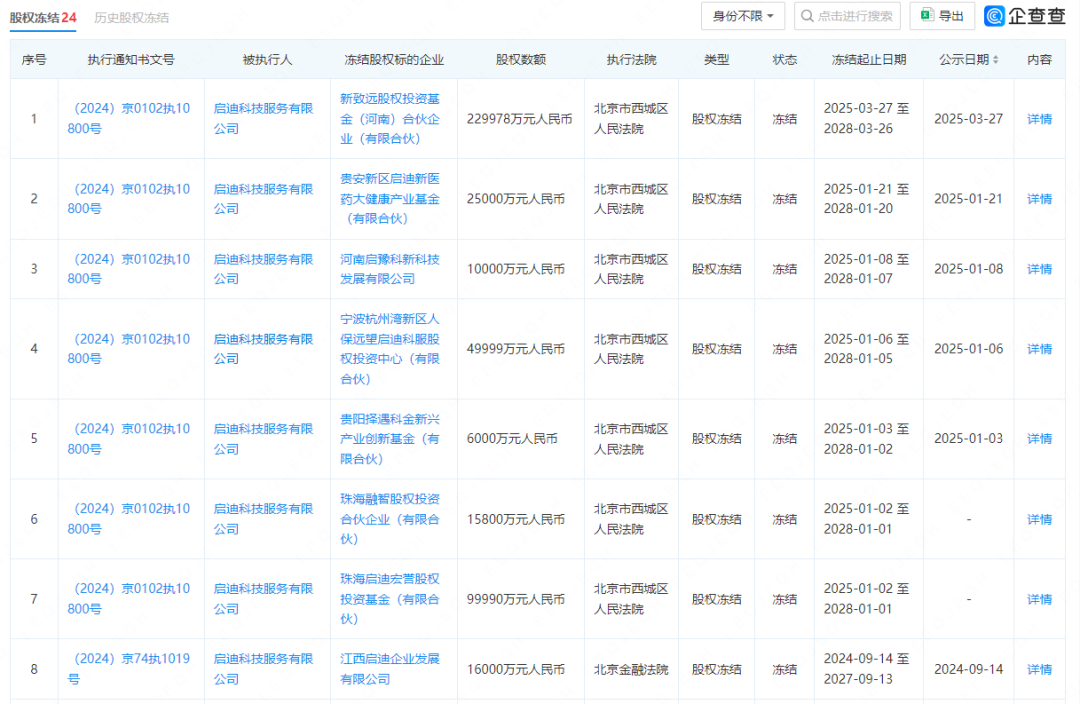Open 详情 for row 6 珠海融智股权投资

coord(1039,519)
